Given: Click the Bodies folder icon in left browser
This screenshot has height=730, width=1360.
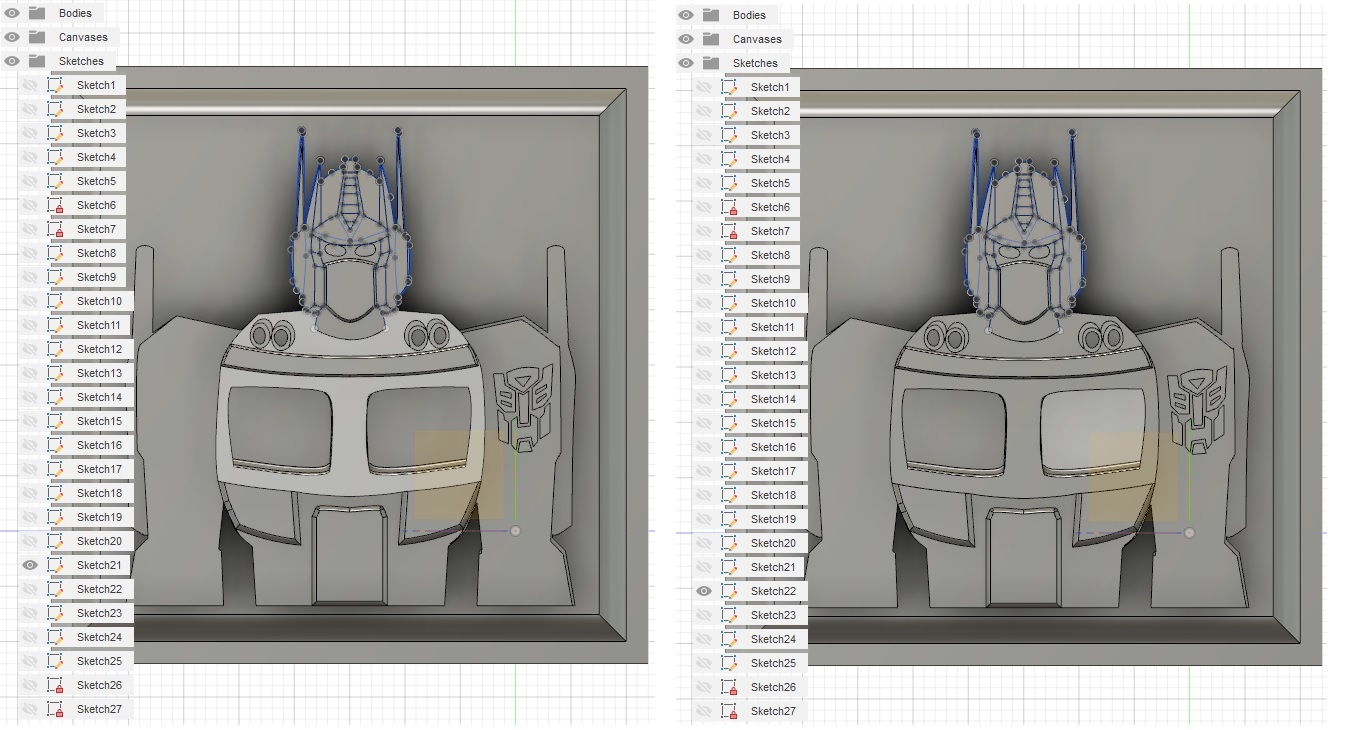Looking at the screenshot, I should 38,13.
